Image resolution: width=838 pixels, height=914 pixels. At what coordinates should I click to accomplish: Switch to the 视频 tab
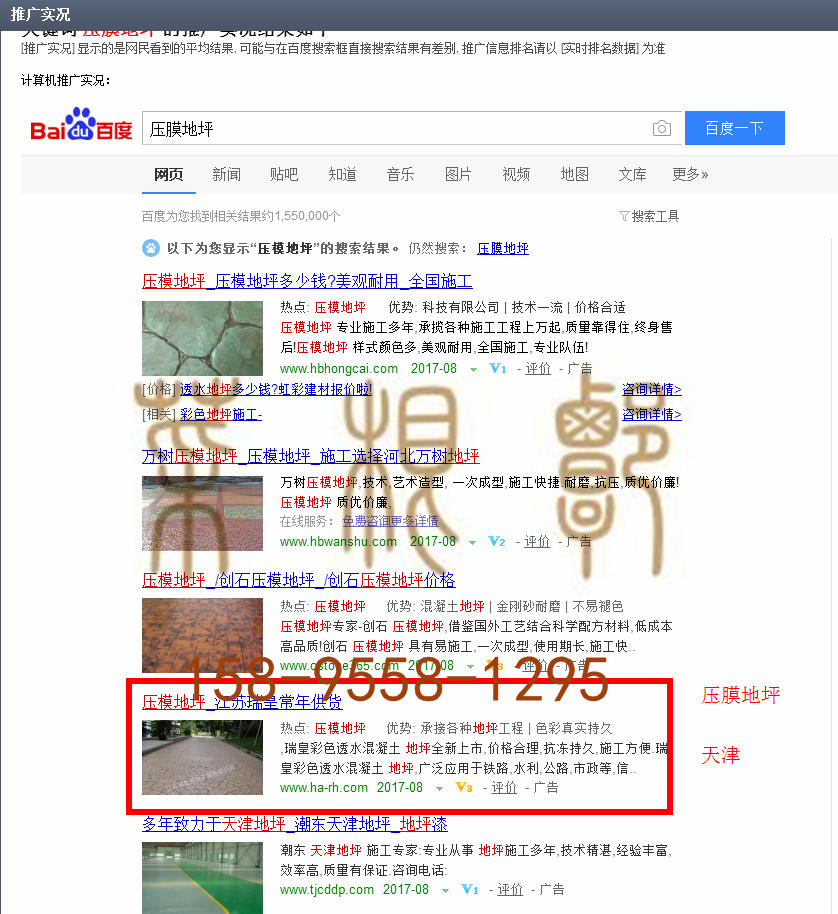(516, 174)
